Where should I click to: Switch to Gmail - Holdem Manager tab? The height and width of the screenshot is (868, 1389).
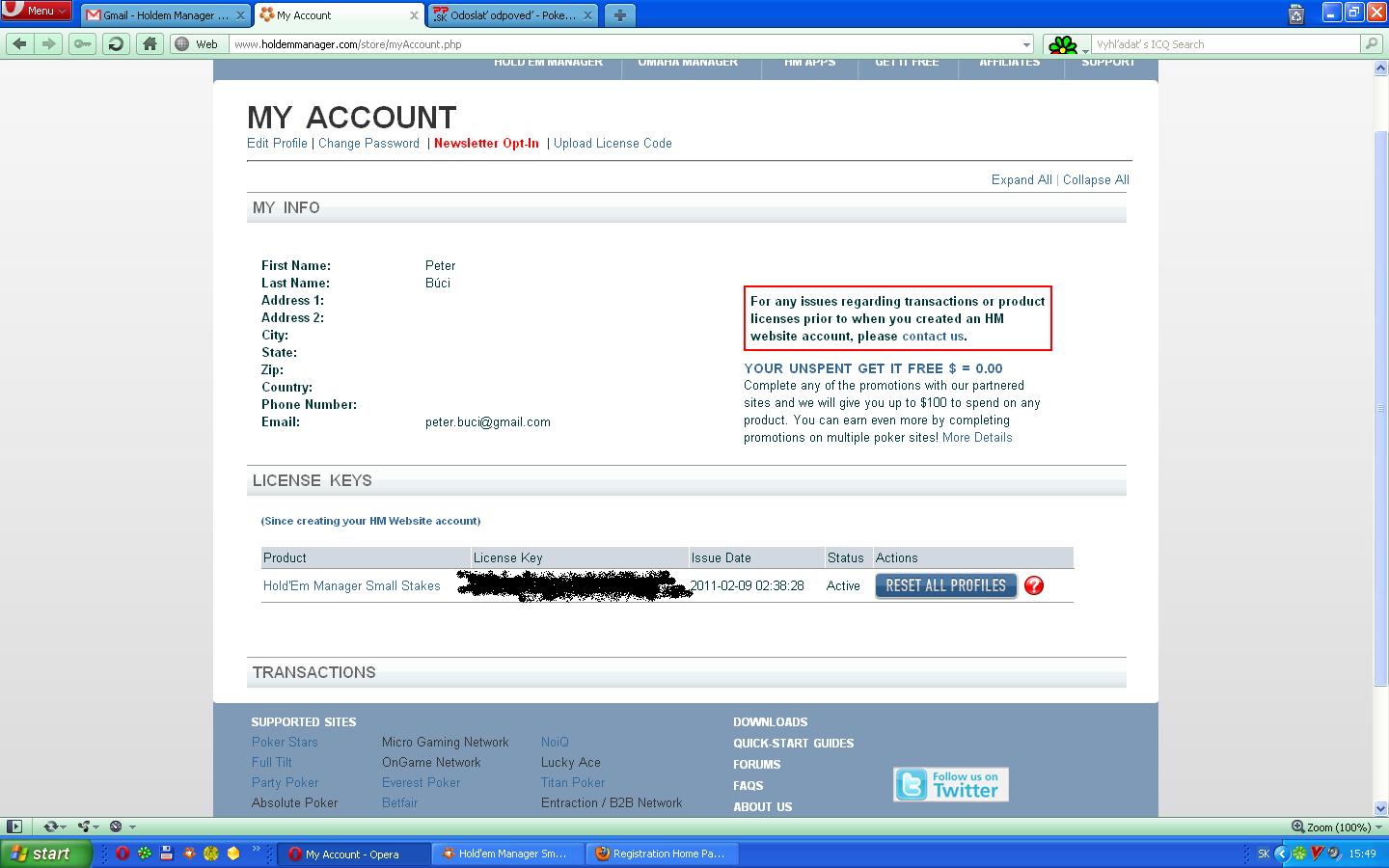tap(166, 15)
